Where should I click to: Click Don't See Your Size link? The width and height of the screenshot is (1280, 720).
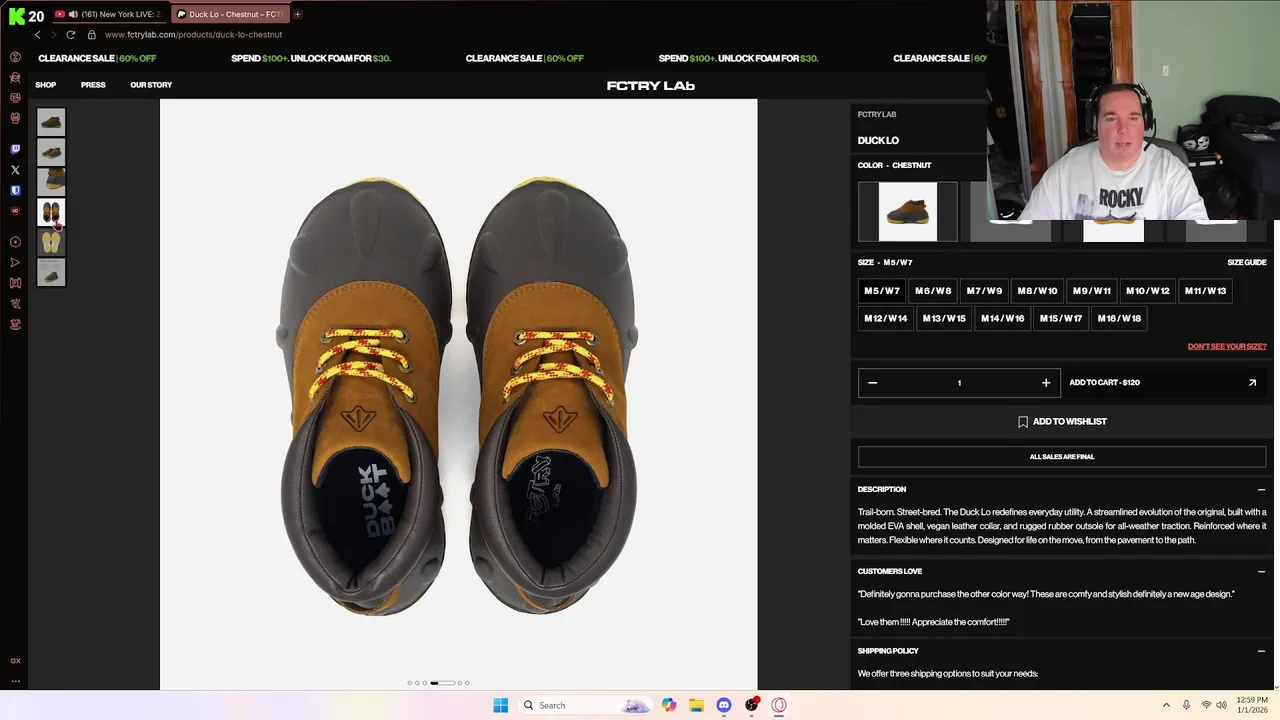coord(1227,346)
